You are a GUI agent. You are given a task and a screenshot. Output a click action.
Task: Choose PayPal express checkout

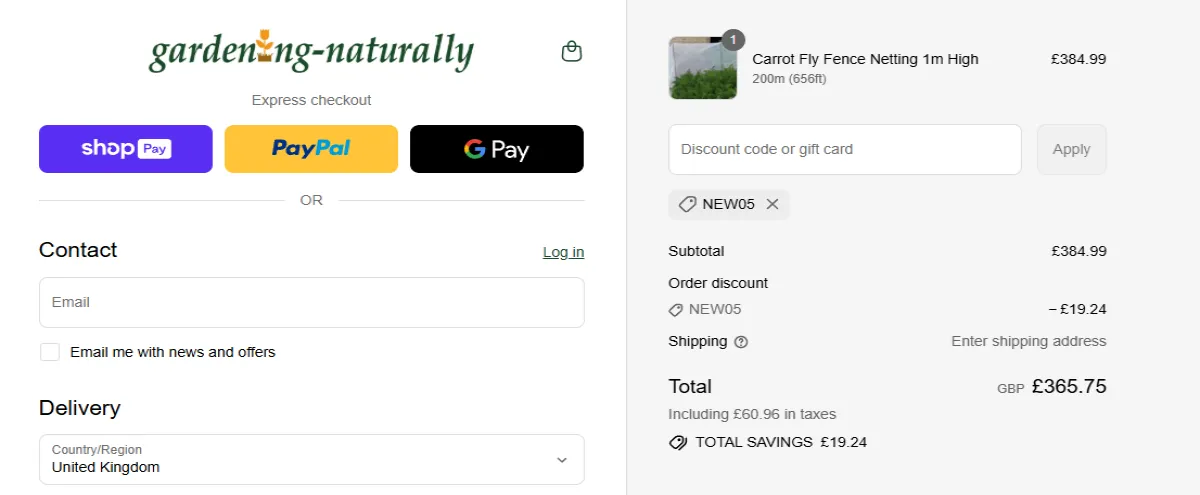pos(311,149)
